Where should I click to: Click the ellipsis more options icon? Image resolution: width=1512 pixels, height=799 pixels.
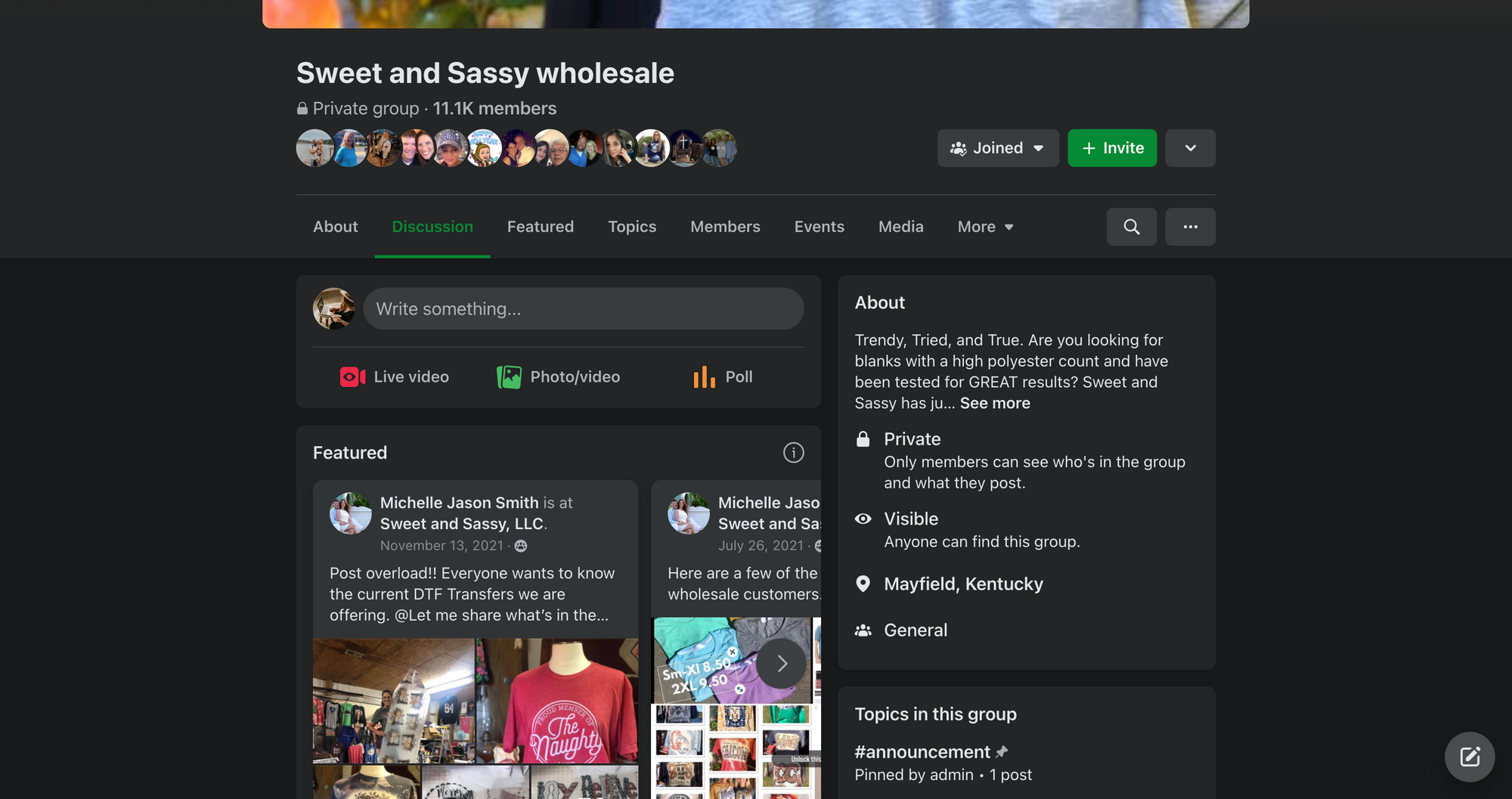[1190, 227]
